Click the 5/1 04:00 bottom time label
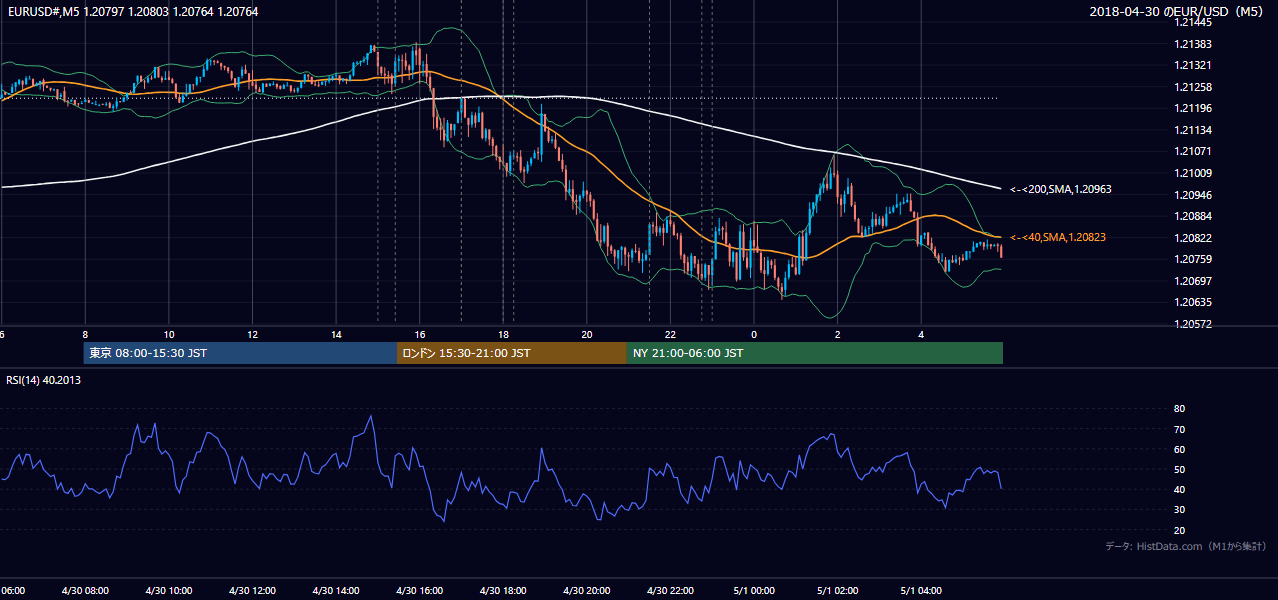 coord(923,590)
